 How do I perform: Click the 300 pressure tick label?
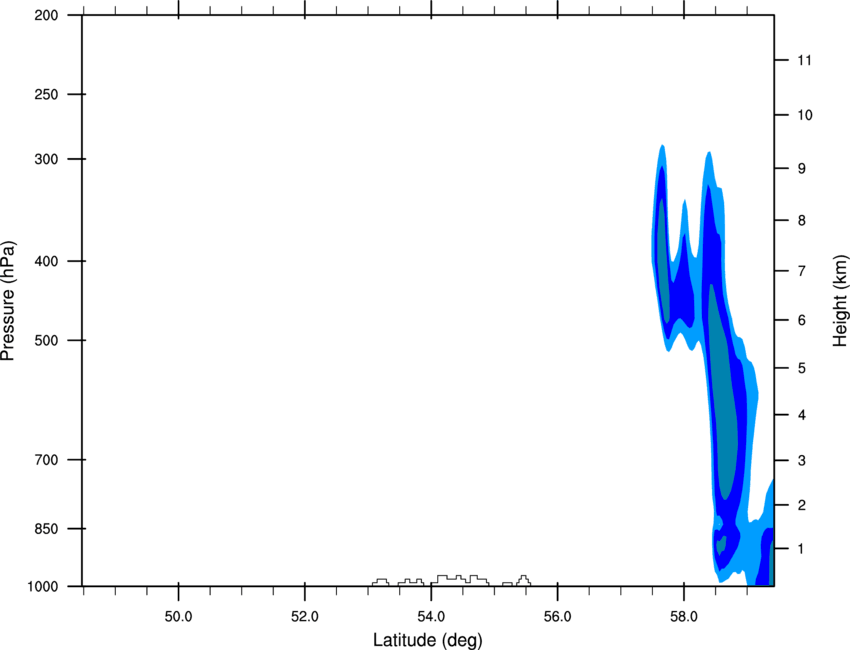pyautogui.click(x=46, y=159)
